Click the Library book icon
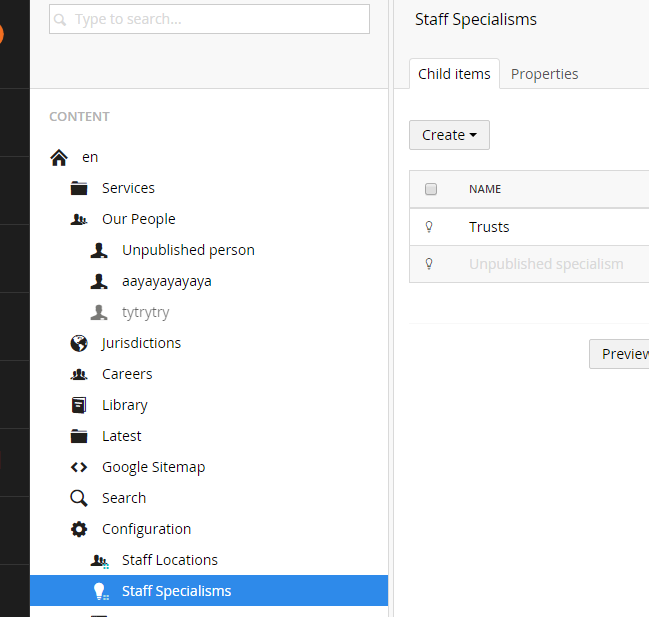This screenshot has width=649, height=617. [x=79, y=405]
